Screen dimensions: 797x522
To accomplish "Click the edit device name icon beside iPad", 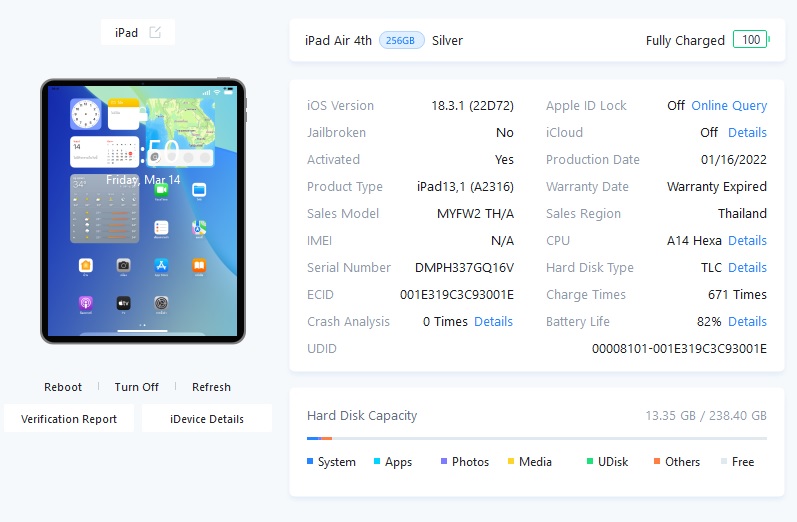I will 155,33.
